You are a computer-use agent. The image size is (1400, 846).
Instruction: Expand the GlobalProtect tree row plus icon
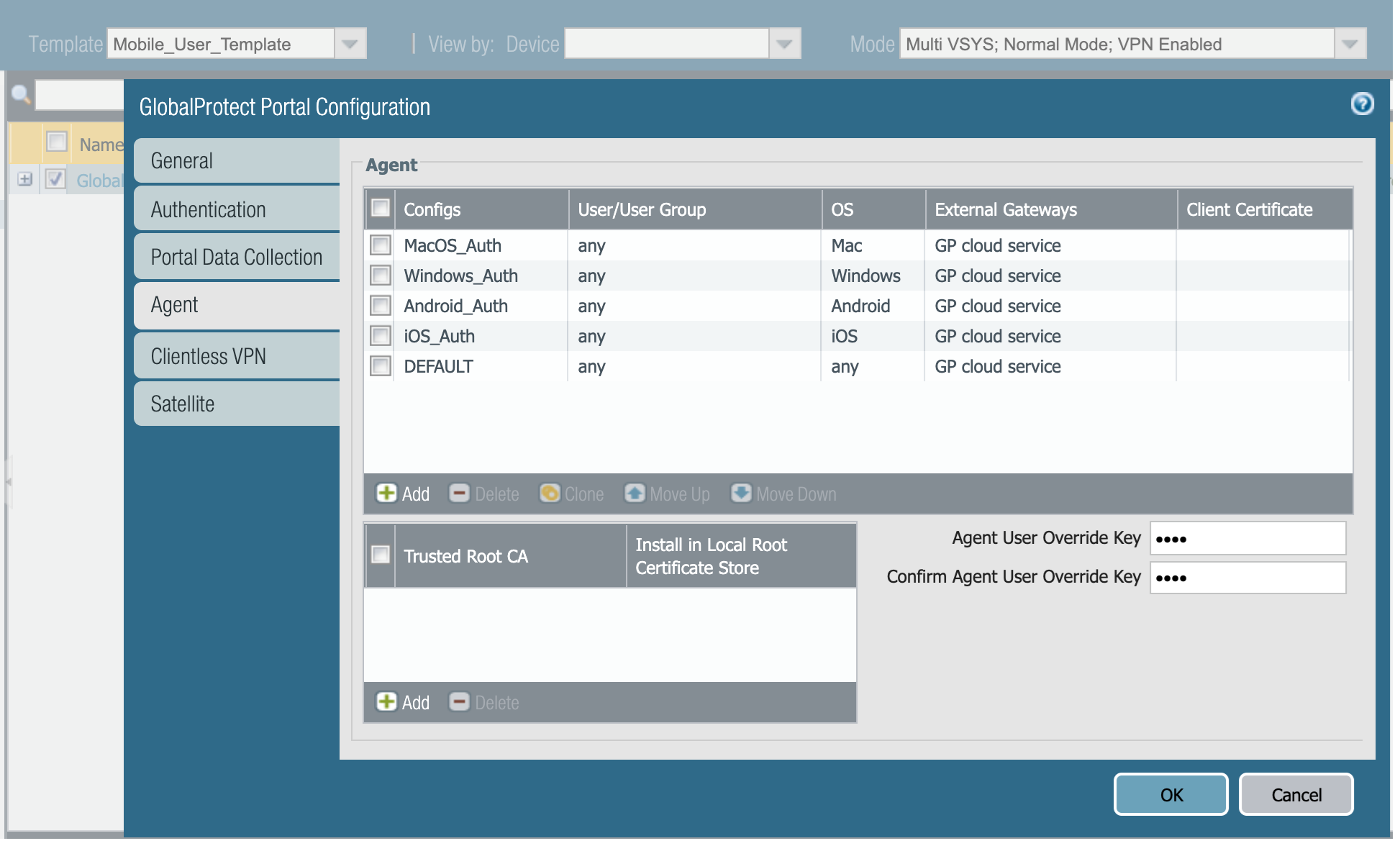(x=25, y=179)
